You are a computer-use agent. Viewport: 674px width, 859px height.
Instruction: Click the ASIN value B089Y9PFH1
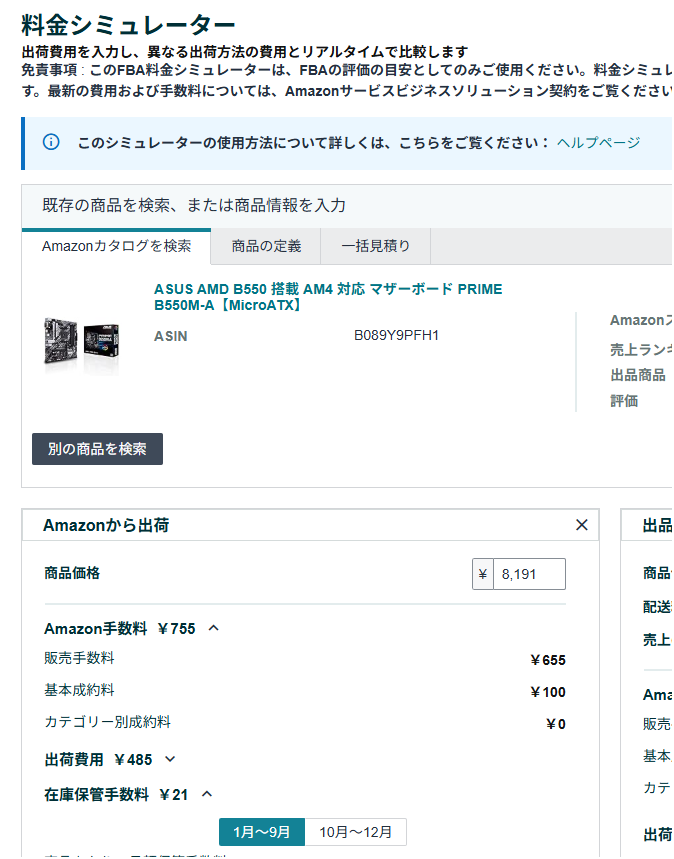coord(396,335)
